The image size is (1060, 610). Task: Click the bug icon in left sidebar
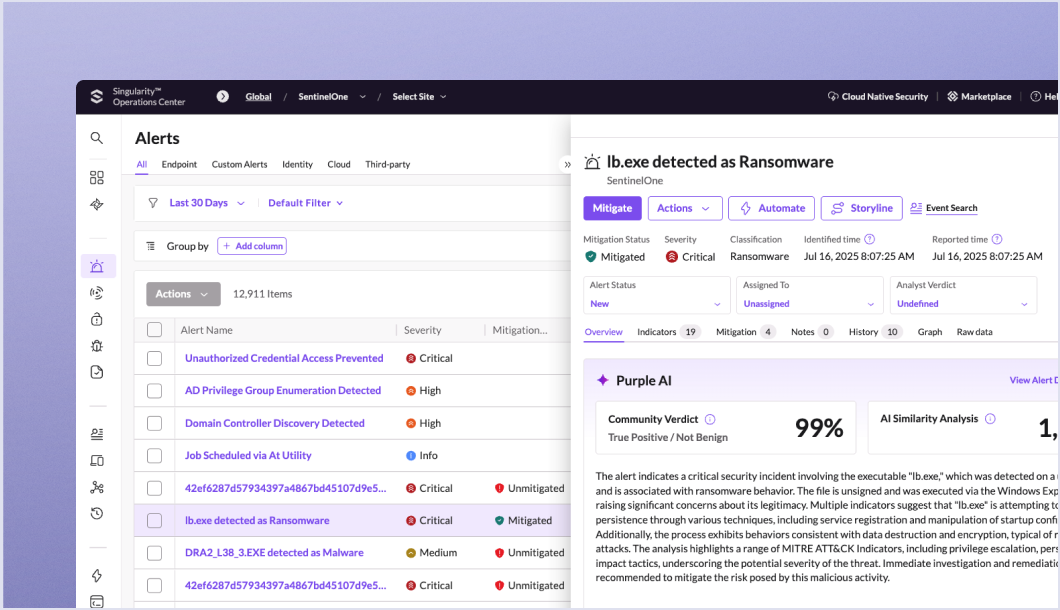[97, 346]
